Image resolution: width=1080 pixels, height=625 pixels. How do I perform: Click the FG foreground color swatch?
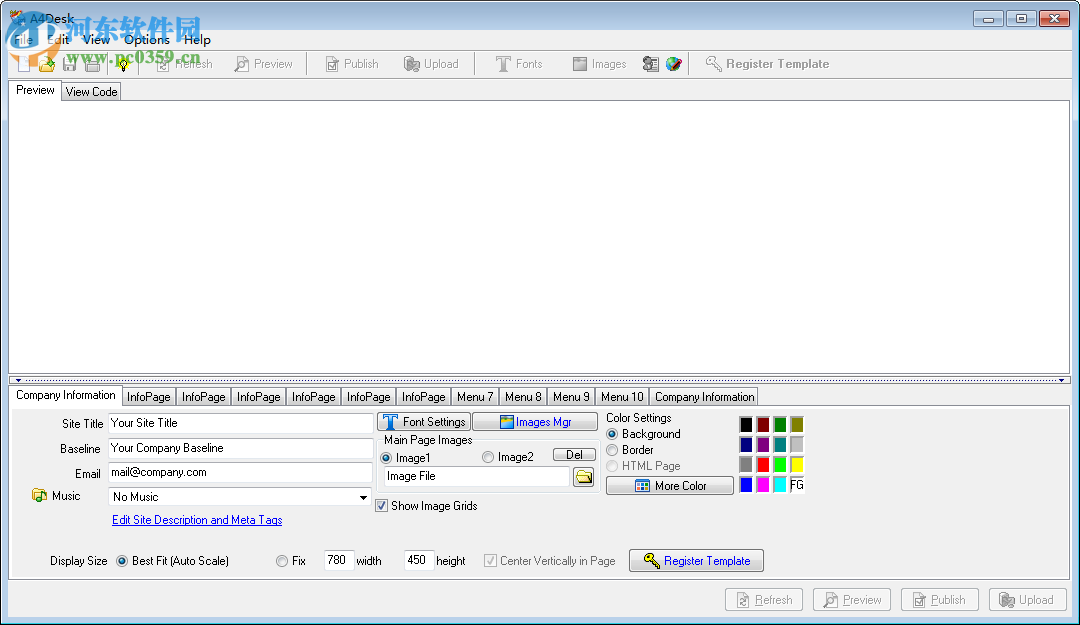point(797,485)
